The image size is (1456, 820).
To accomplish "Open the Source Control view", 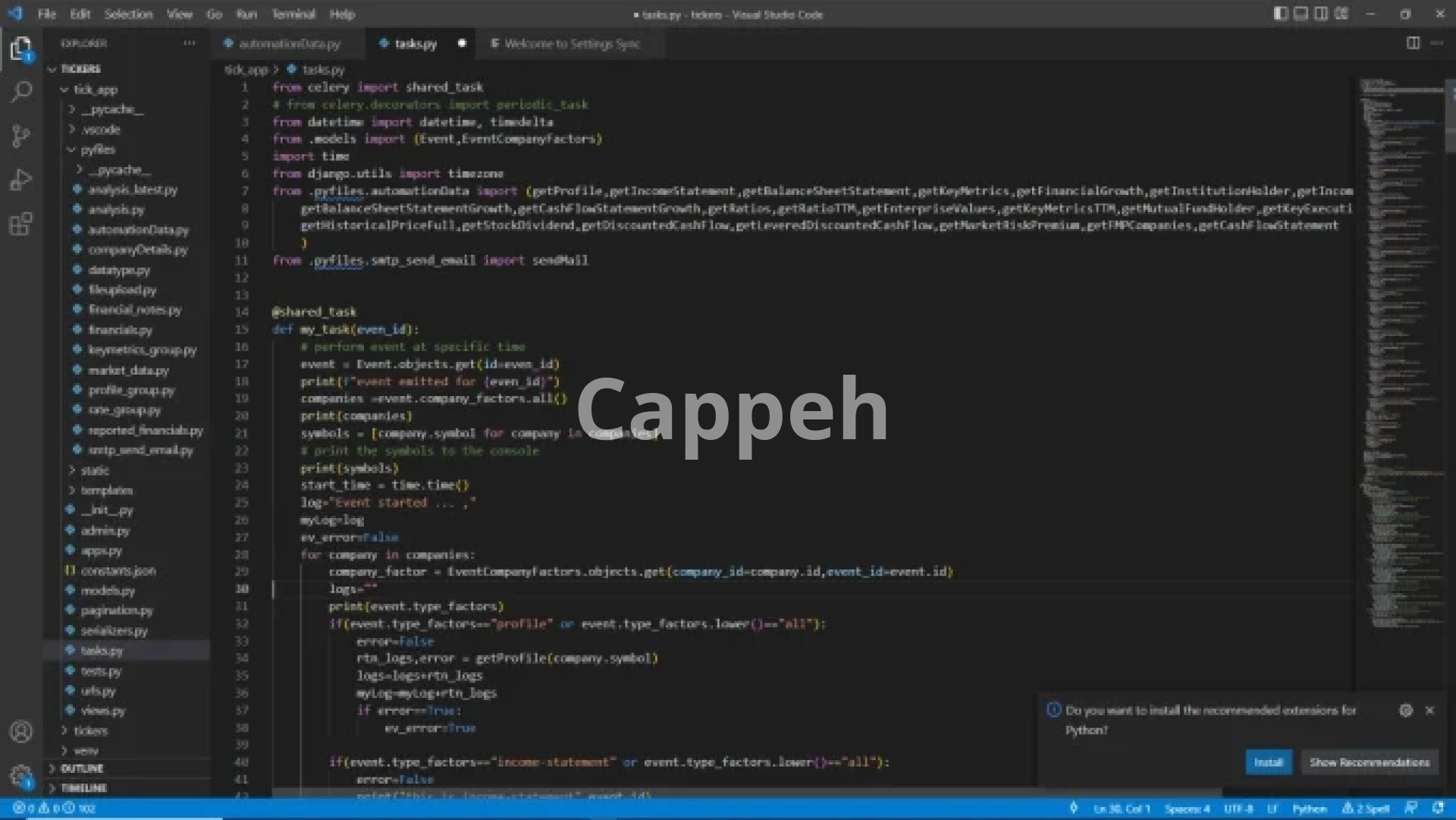I will 21,136.
